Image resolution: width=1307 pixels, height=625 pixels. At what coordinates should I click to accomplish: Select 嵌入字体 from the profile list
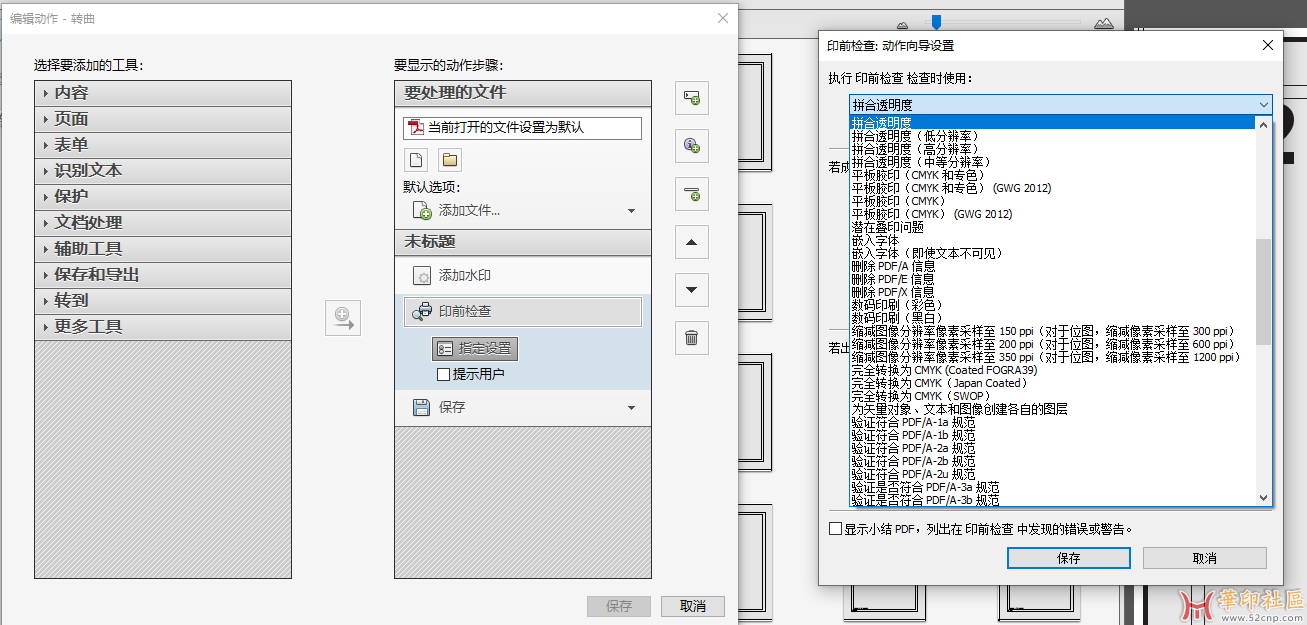pyautogui.click(x=875, y=241)
